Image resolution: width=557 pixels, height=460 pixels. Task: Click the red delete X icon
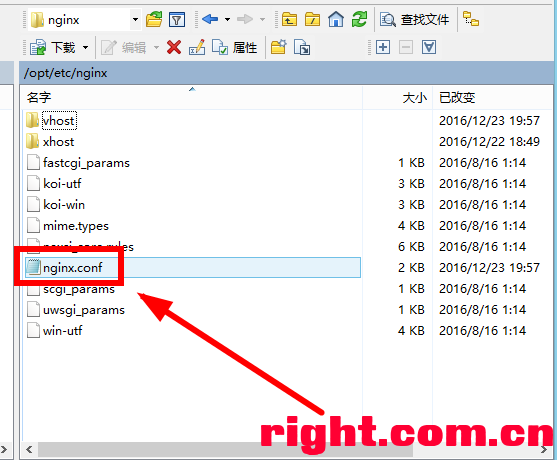tap(174, 47)
